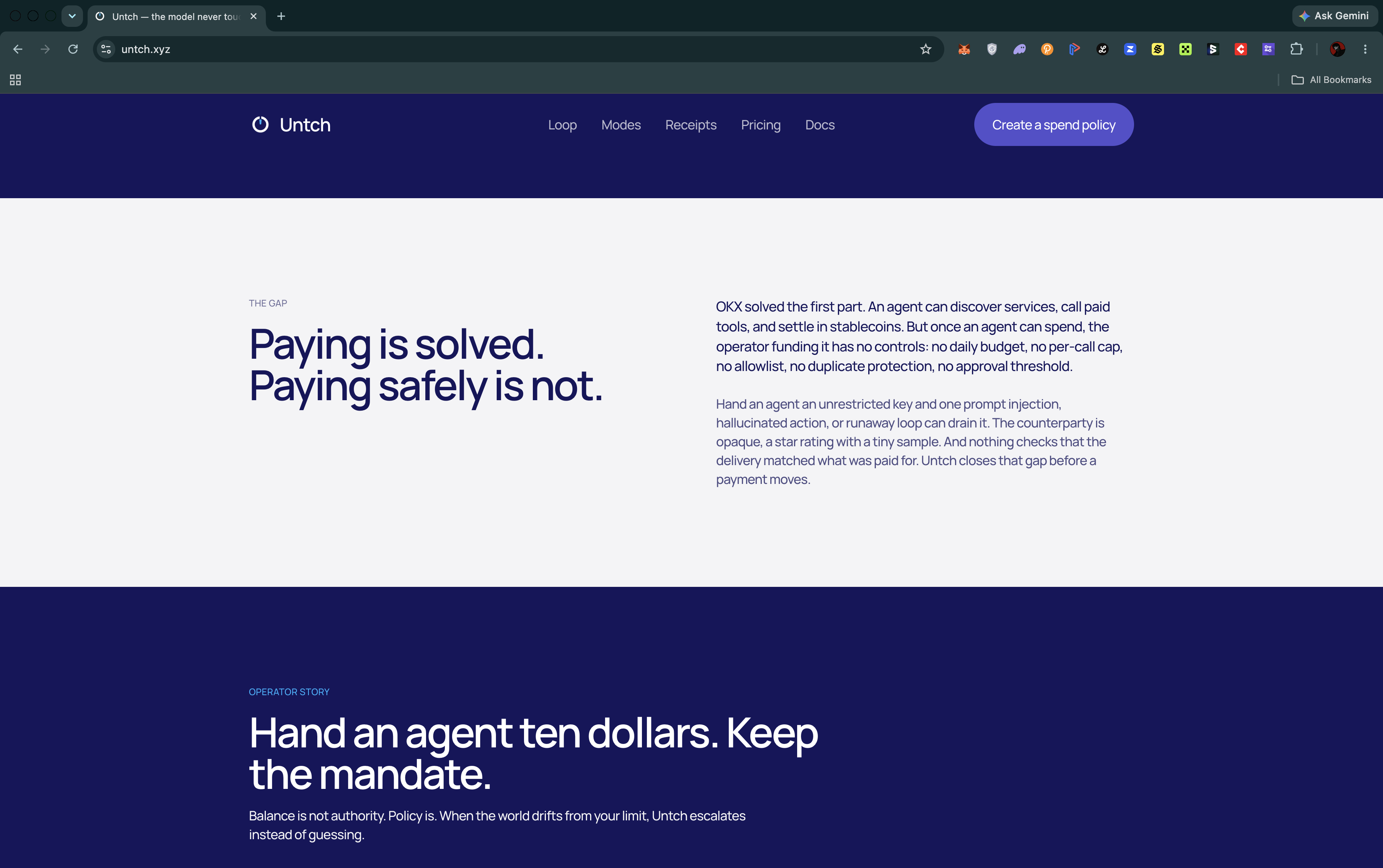Screen dimensions: 1383x868
Task: Go back to the previous page
Action: point(18,50)
